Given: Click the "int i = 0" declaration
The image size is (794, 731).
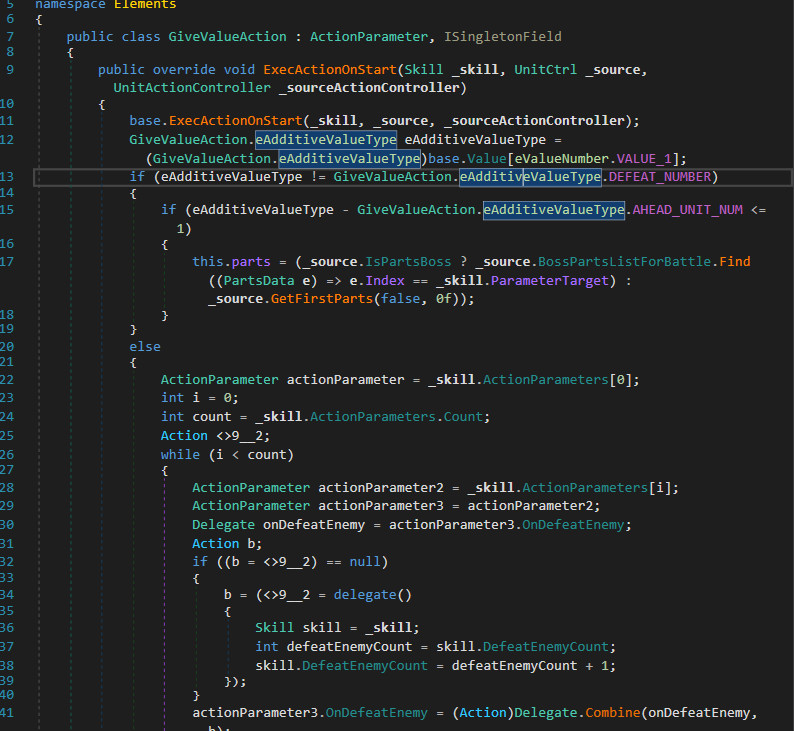Looking at the screenshot, I should [200, 398].
